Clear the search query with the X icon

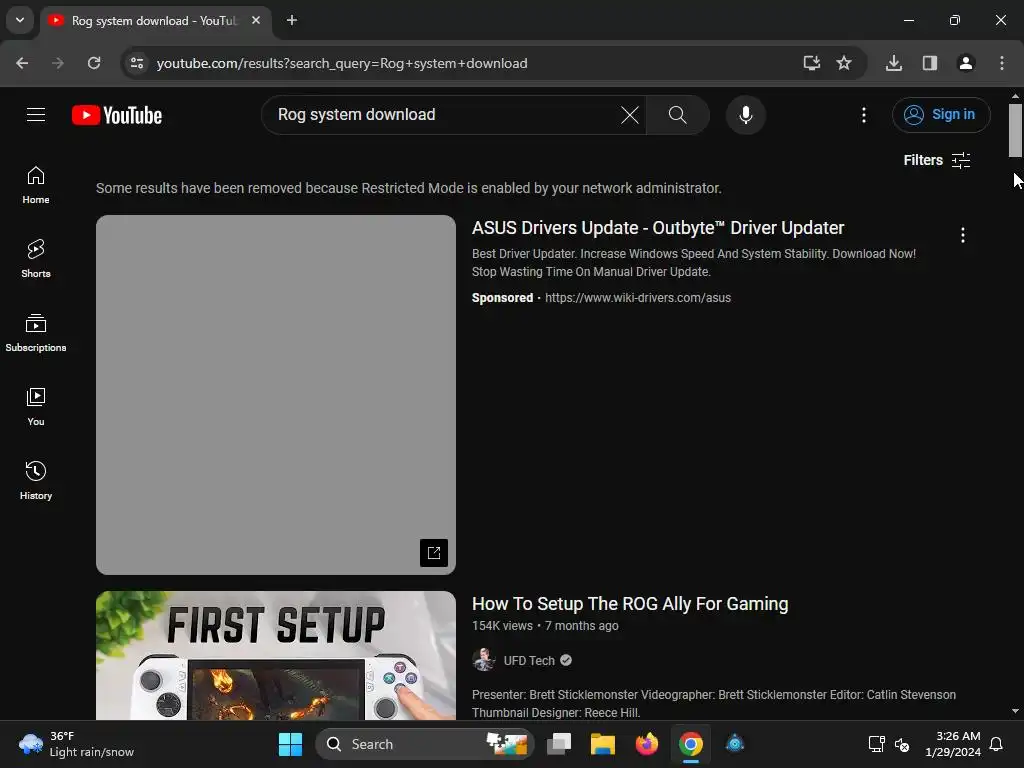[x=630, y=115]
